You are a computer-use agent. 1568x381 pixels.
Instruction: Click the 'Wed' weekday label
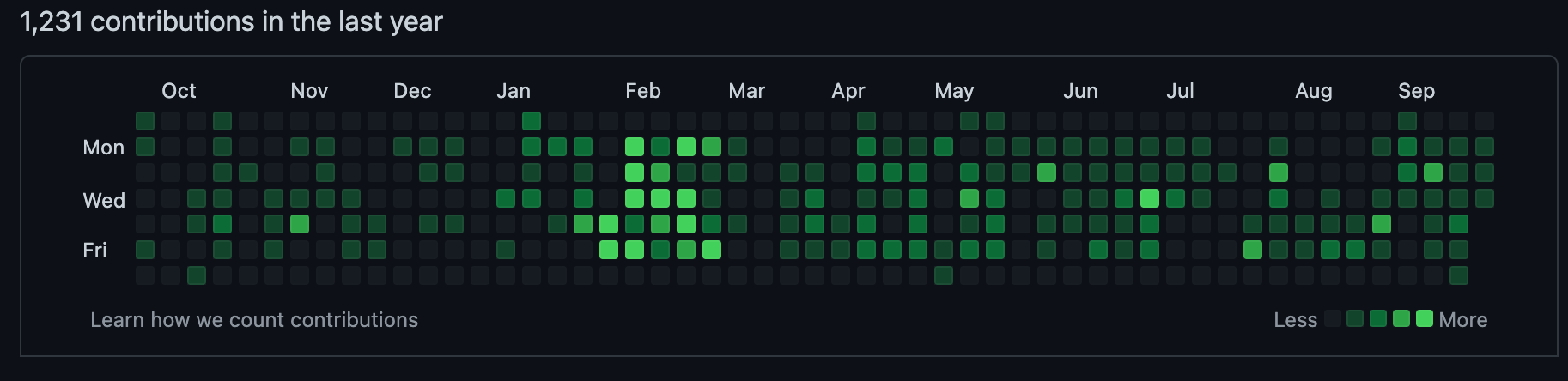[104, 201]
